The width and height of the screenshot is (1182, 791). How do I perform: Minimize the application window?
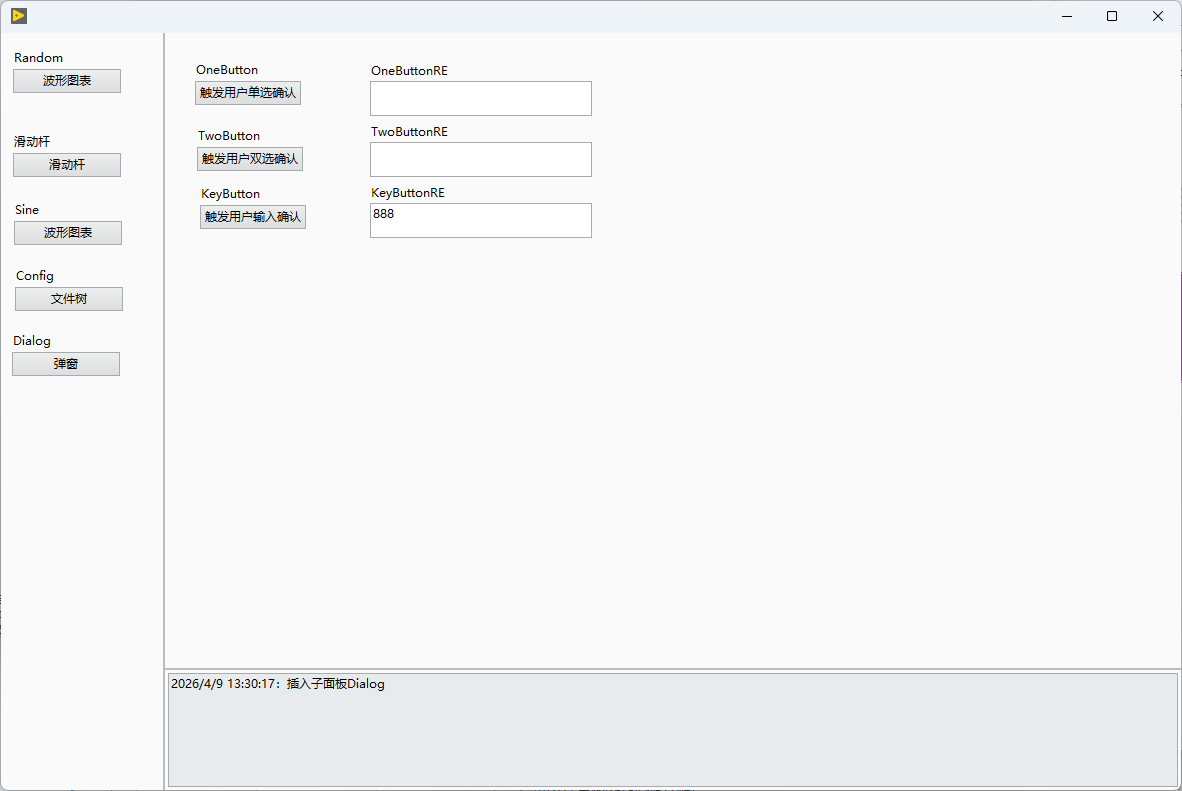[x=1067, y=16]
